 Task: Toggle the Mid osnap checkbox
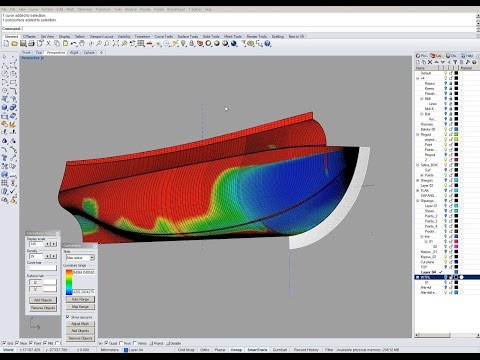pyautogui.click(x=44, y=343)
